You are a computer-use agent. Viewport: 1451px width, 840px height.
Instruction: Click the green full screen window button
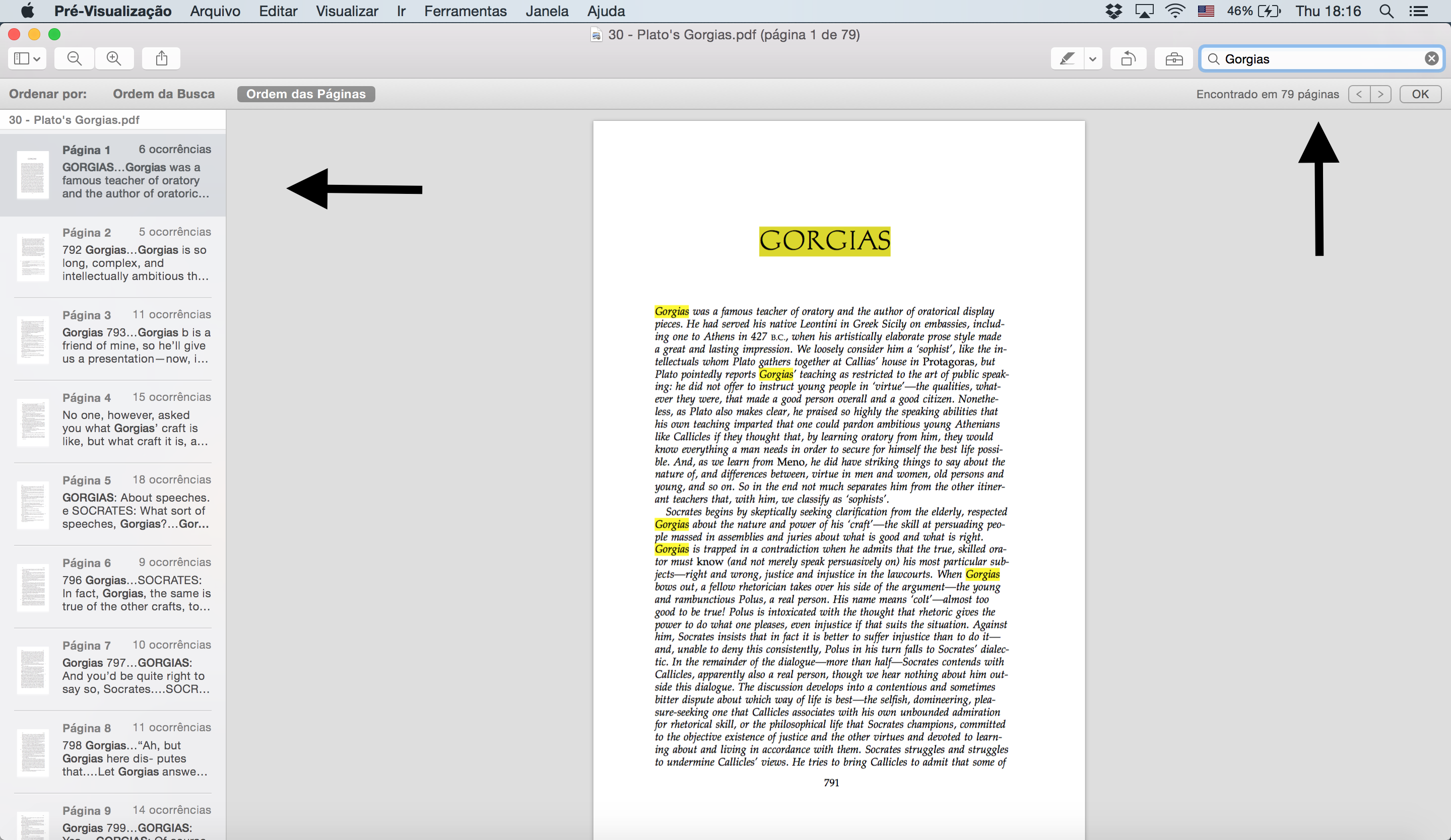[55, 35]
